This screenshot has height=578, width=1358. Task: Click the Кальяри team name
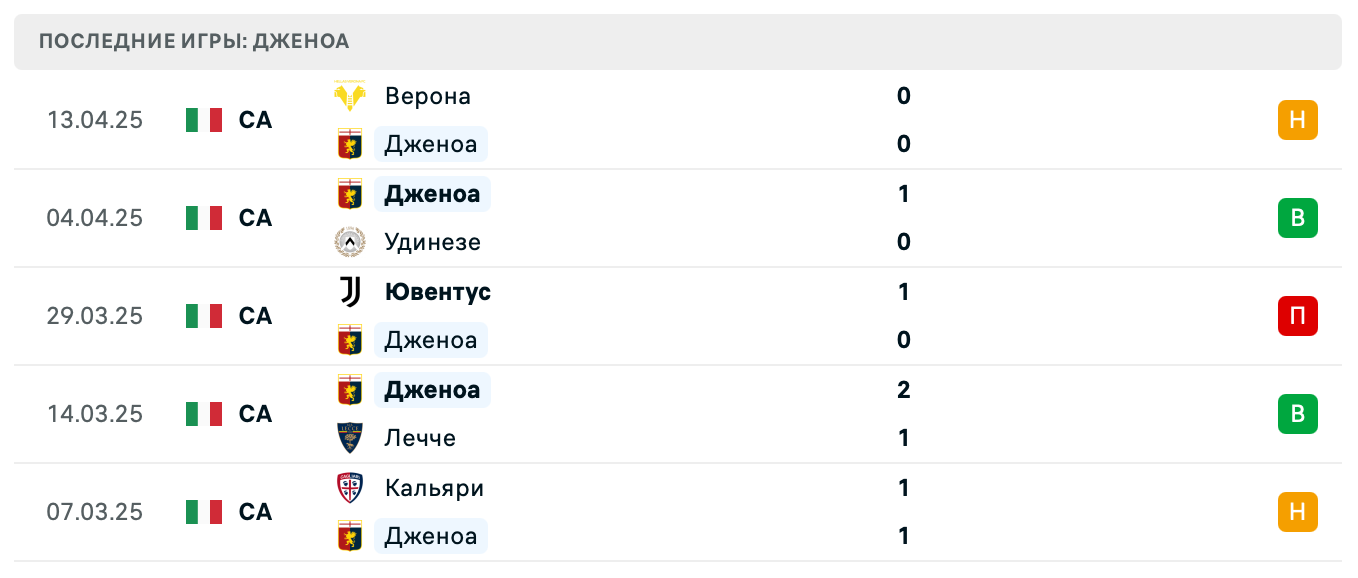(433, 488)
